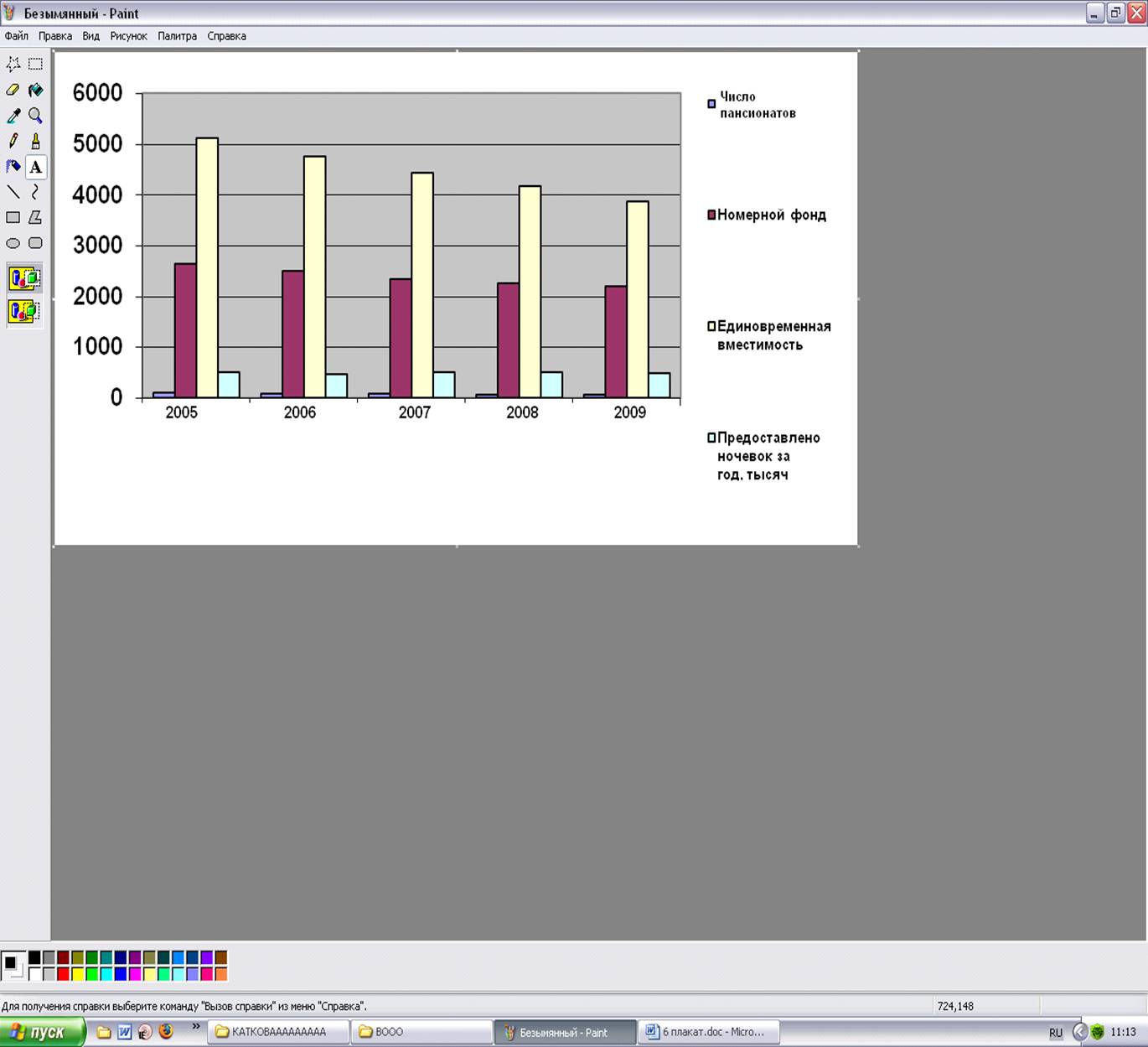Choose the Pencil tool
The height and width of the screenshot is (1047, 1148).
tap(13, 142)
